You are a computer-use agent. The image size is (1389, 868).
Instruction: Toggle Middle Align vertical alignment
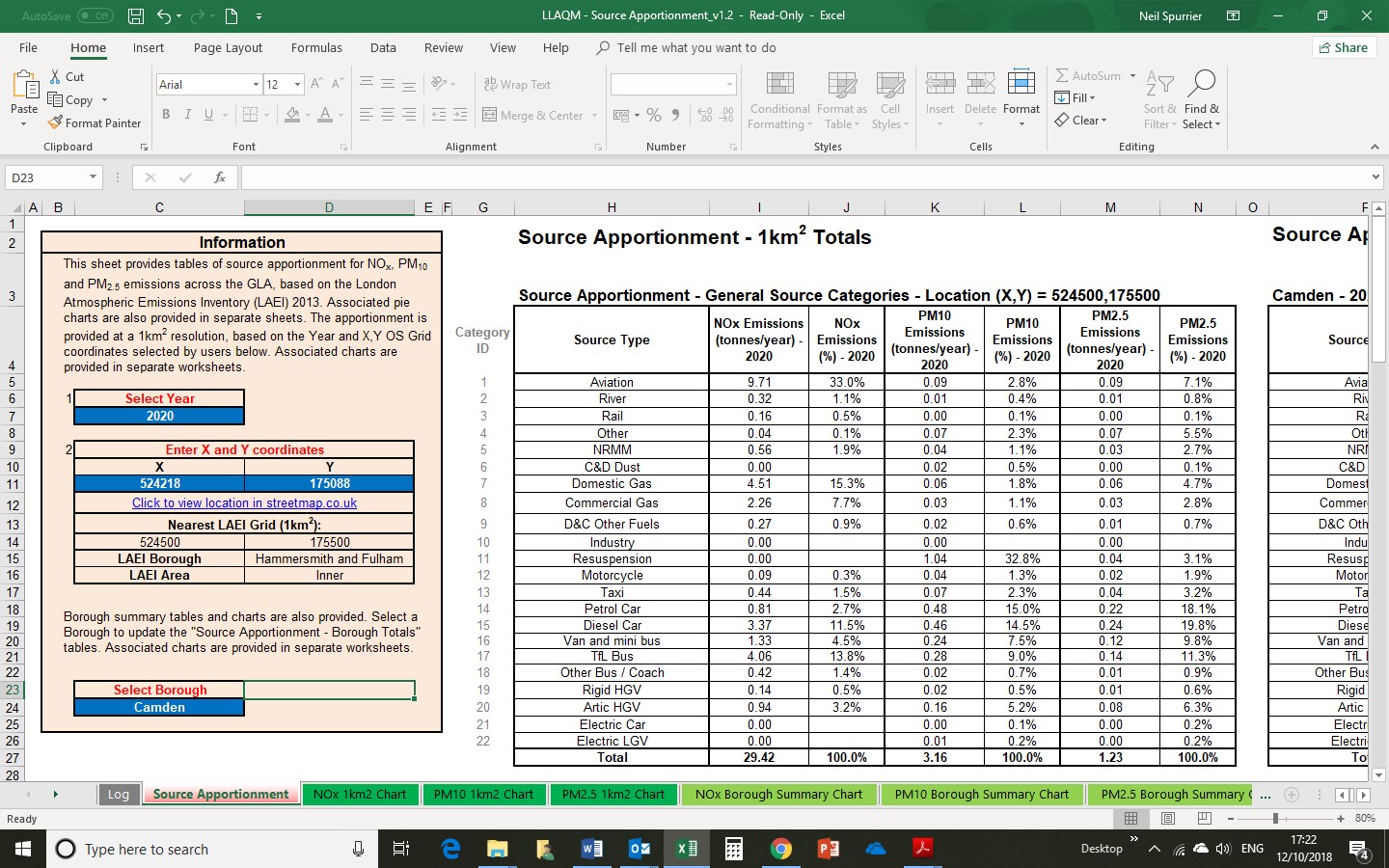[x=388, y=84]
